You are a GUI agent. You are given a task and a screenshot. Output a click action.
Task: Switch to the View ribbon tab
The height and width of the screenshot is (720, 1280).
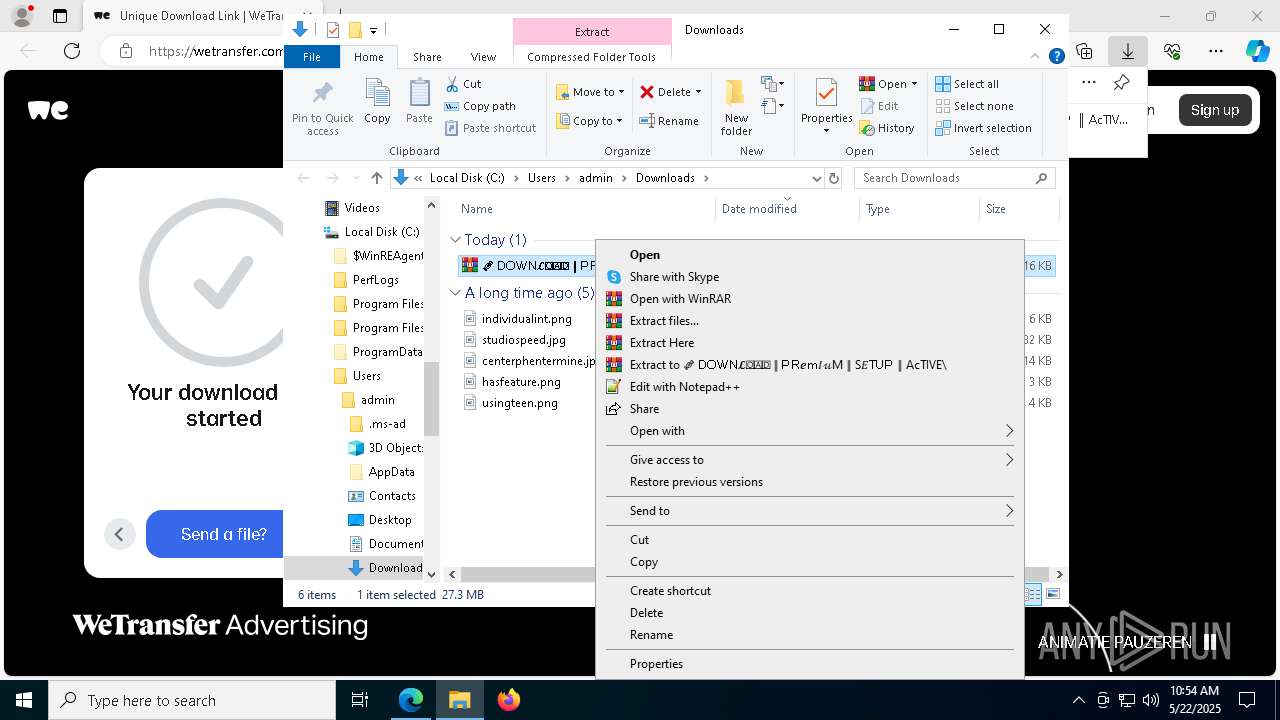(x=483, y=57)
